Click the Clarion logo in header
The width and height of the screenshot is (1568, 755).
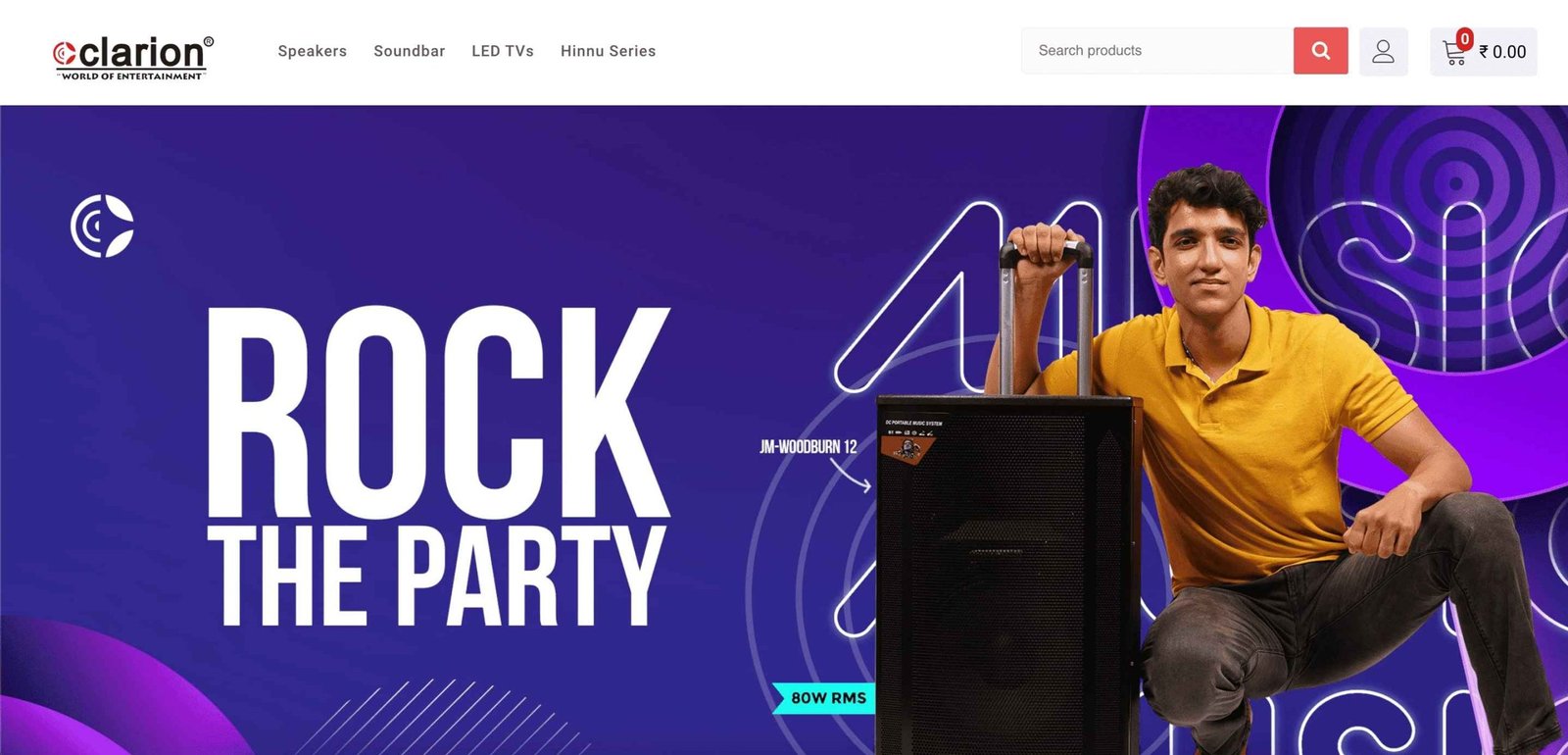click(x=132, y=57)
